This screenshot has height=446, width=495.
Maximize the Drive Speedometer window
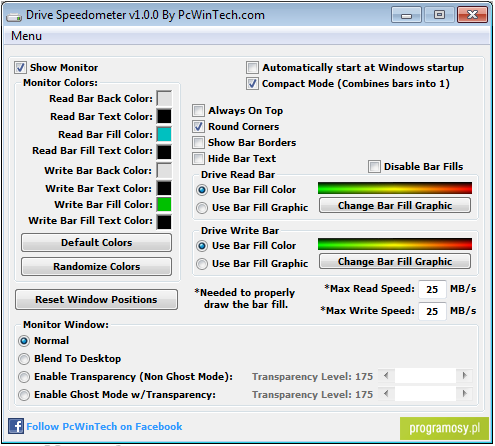point(439,15)
